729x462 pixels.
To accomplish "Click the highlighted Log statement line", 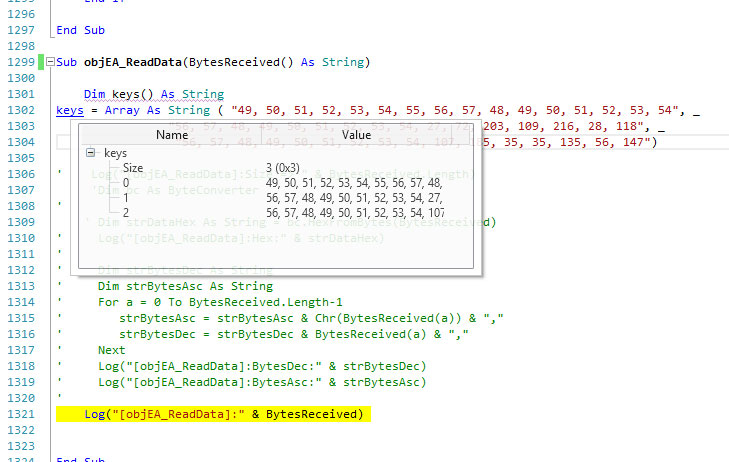I will click(x=213, y=414).
